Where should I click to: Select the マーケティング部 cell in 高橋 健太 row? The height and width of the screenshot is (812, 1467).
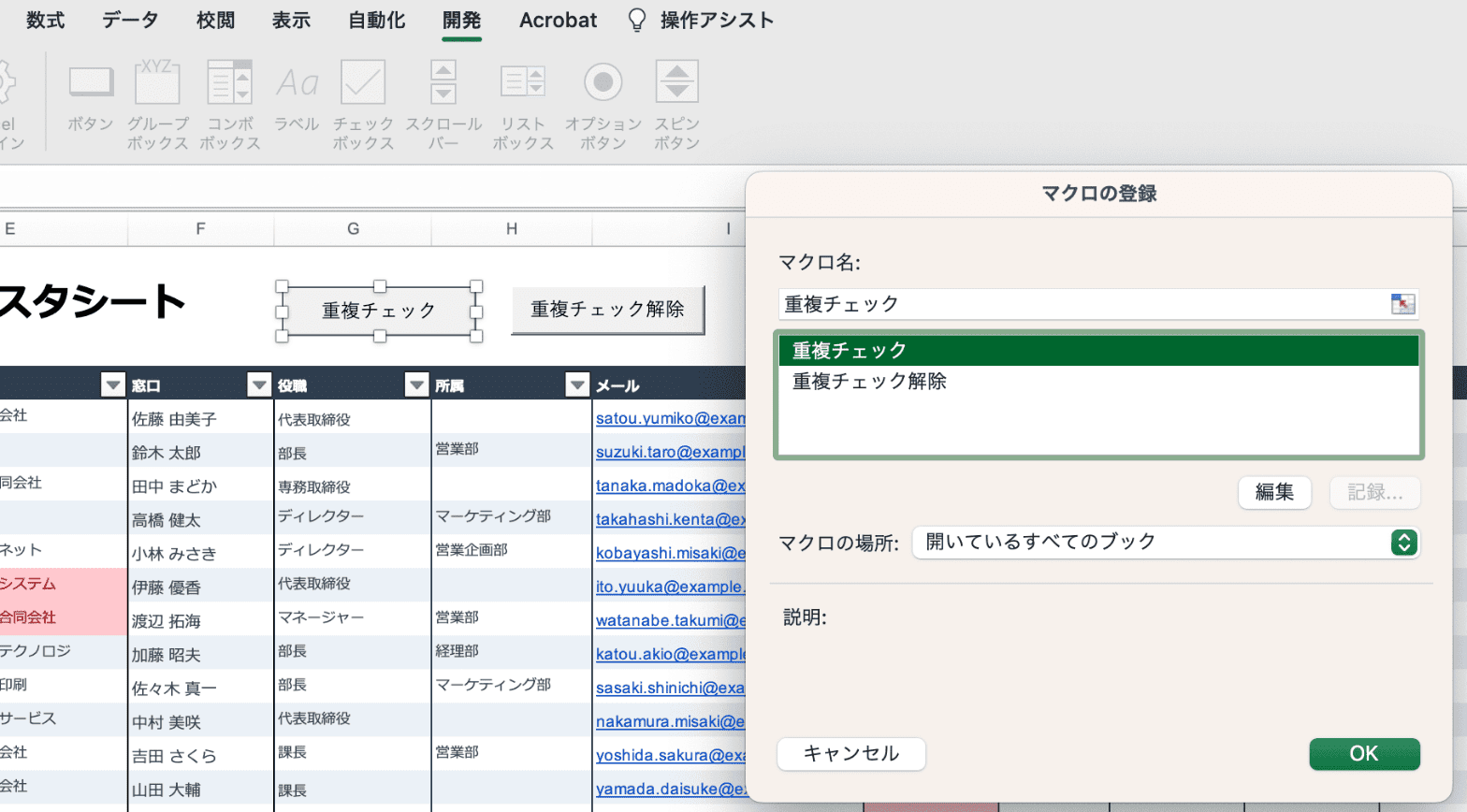tap(512, 517)
